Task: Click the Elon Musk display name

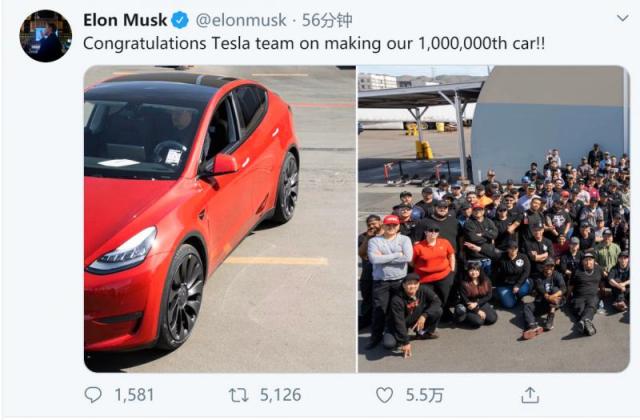Action: pyautogui.click(x=125, y=20)
